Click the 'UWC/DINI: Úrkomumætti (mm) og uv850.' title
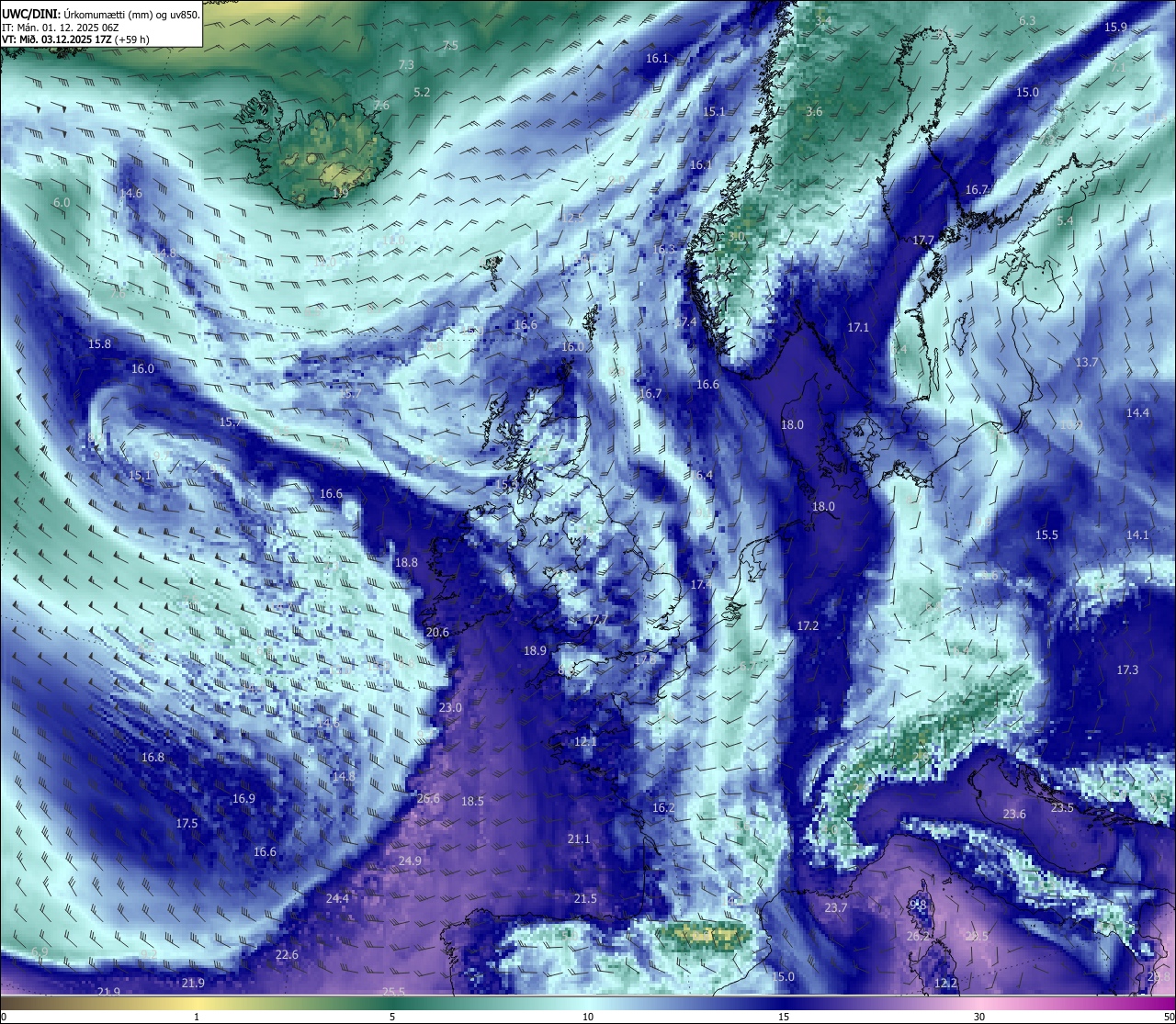The width and height of the screenshot is (1176, 1024). pos(100,14)
